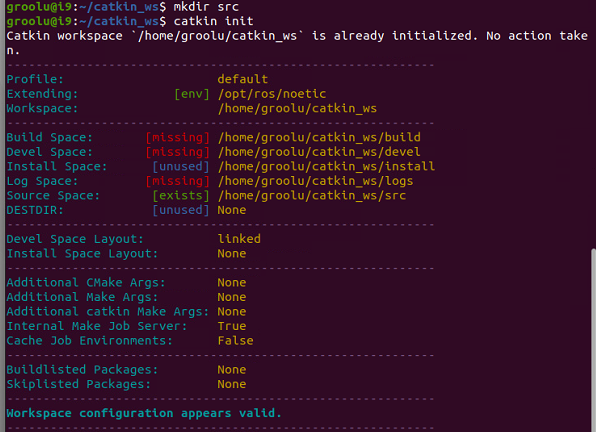Click the 'groolu@i9' prompt on the mkdir line
Screen dimensions: 596x432
tap(39, 6)
